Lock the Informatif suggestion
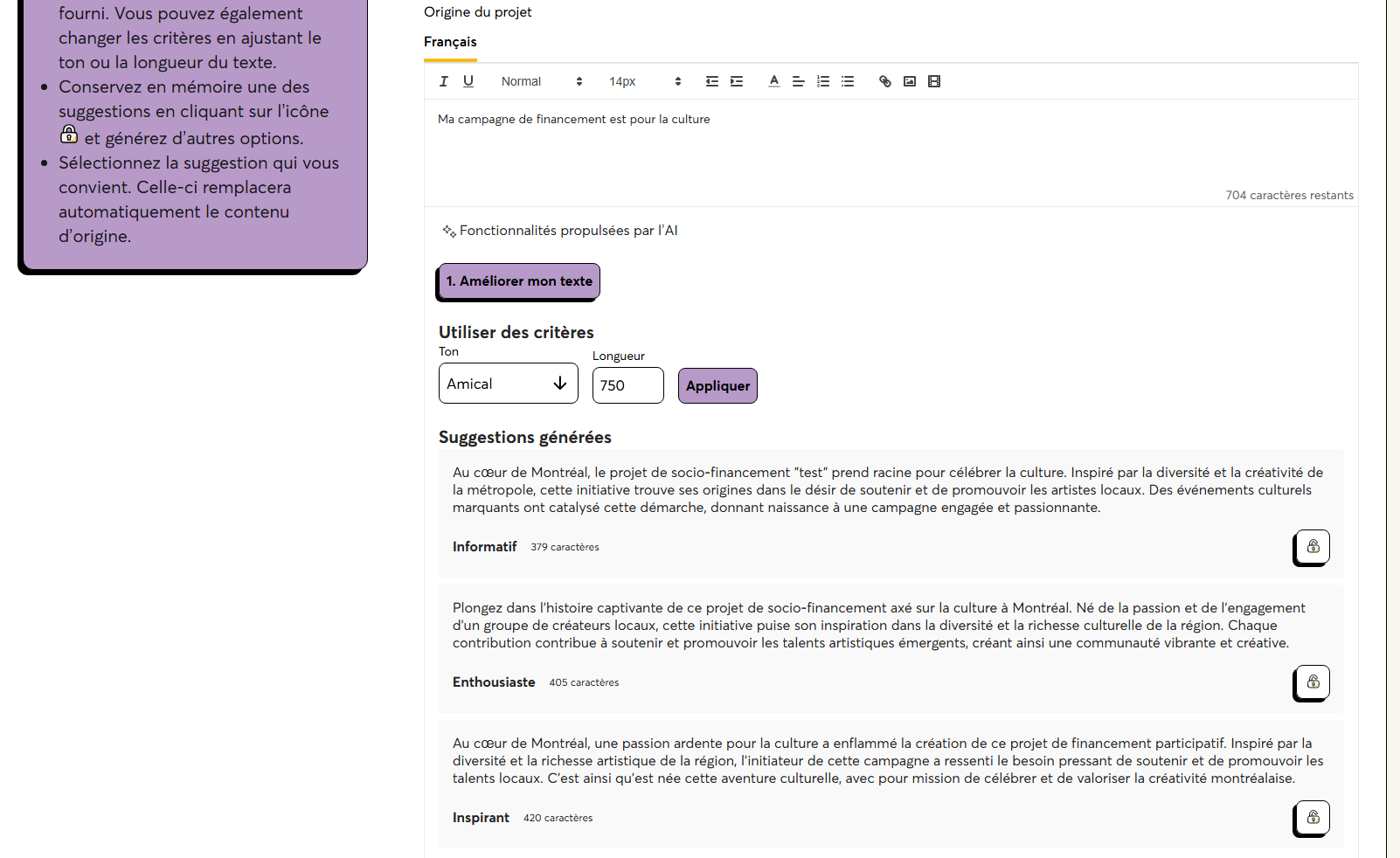 click(1313, 546)
